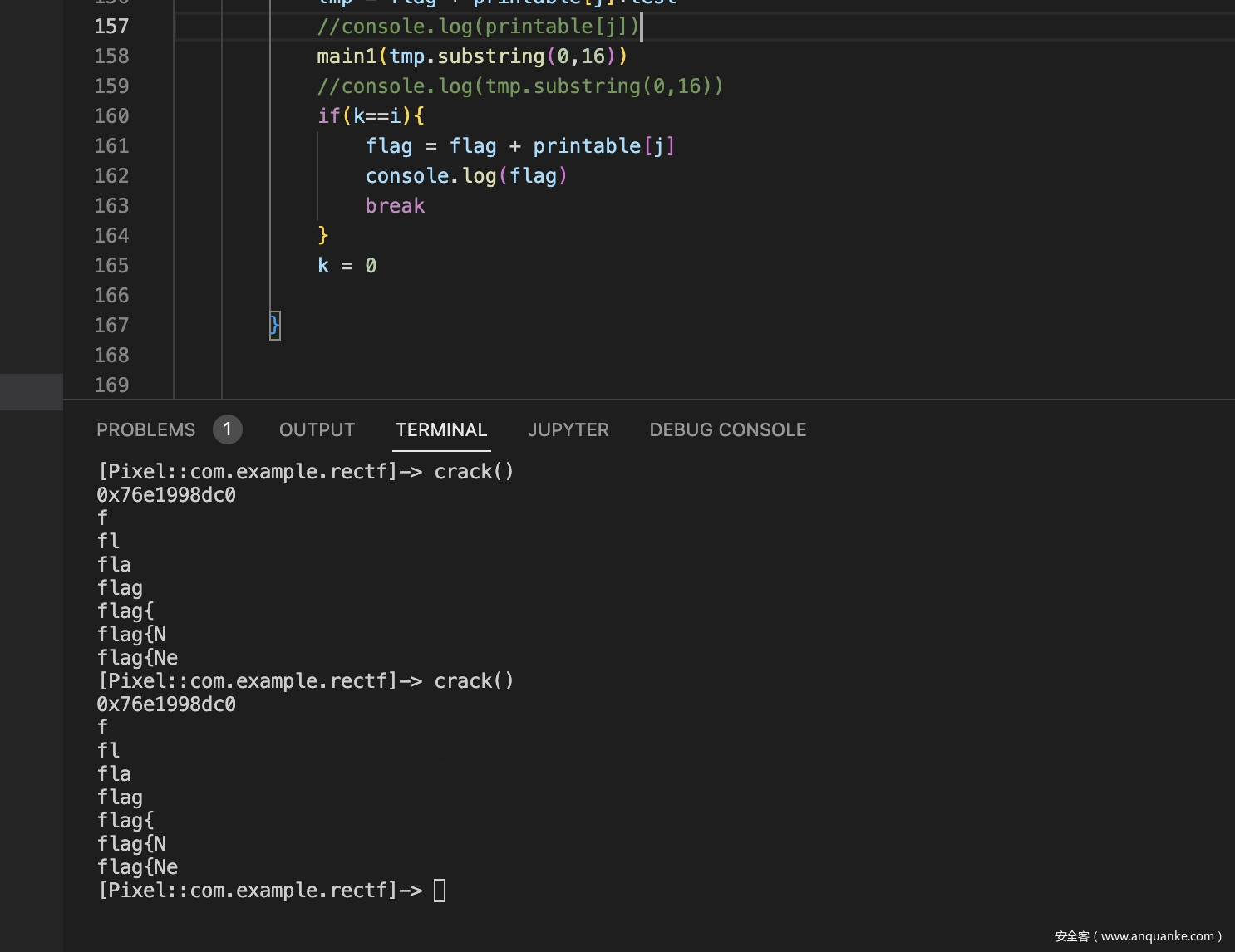Click line number 160 in the gutter
The width and height of the screenshot is (1235, 952).
pos(111,116)
